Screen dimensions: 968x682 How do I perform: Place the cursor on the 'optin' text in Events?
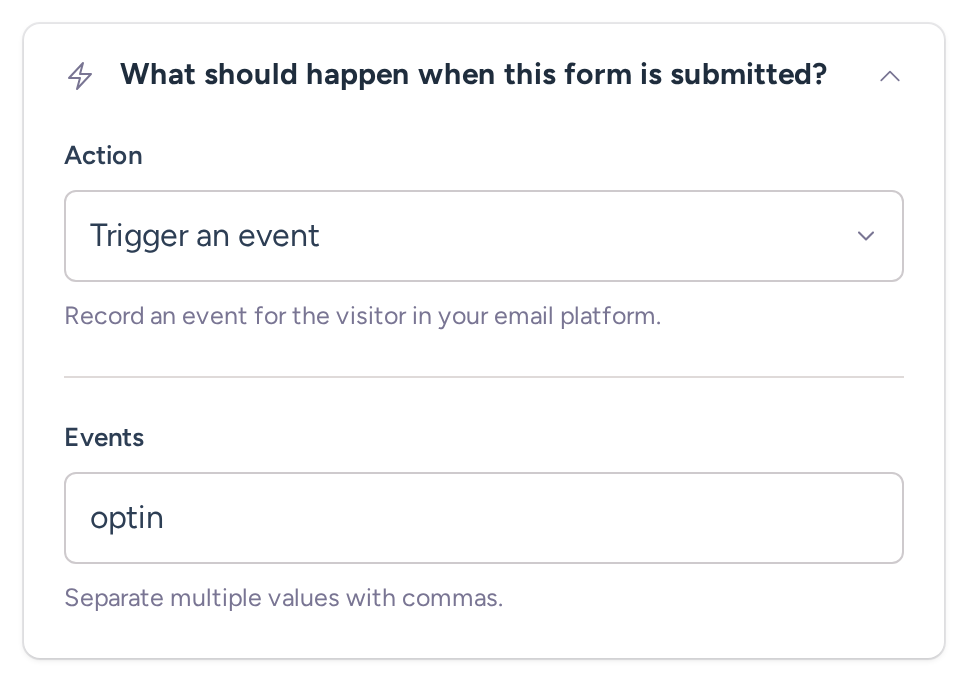coord(127,518)
